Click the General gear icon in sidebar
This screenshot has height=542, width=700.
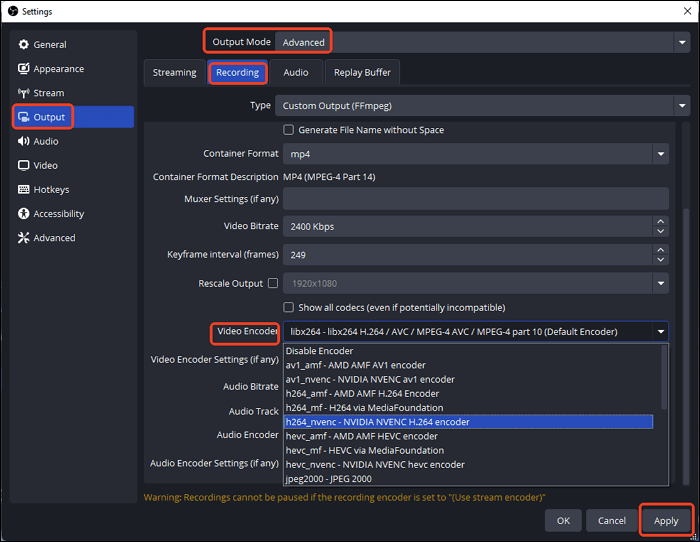pyautogui.click(x=24, y=45)
